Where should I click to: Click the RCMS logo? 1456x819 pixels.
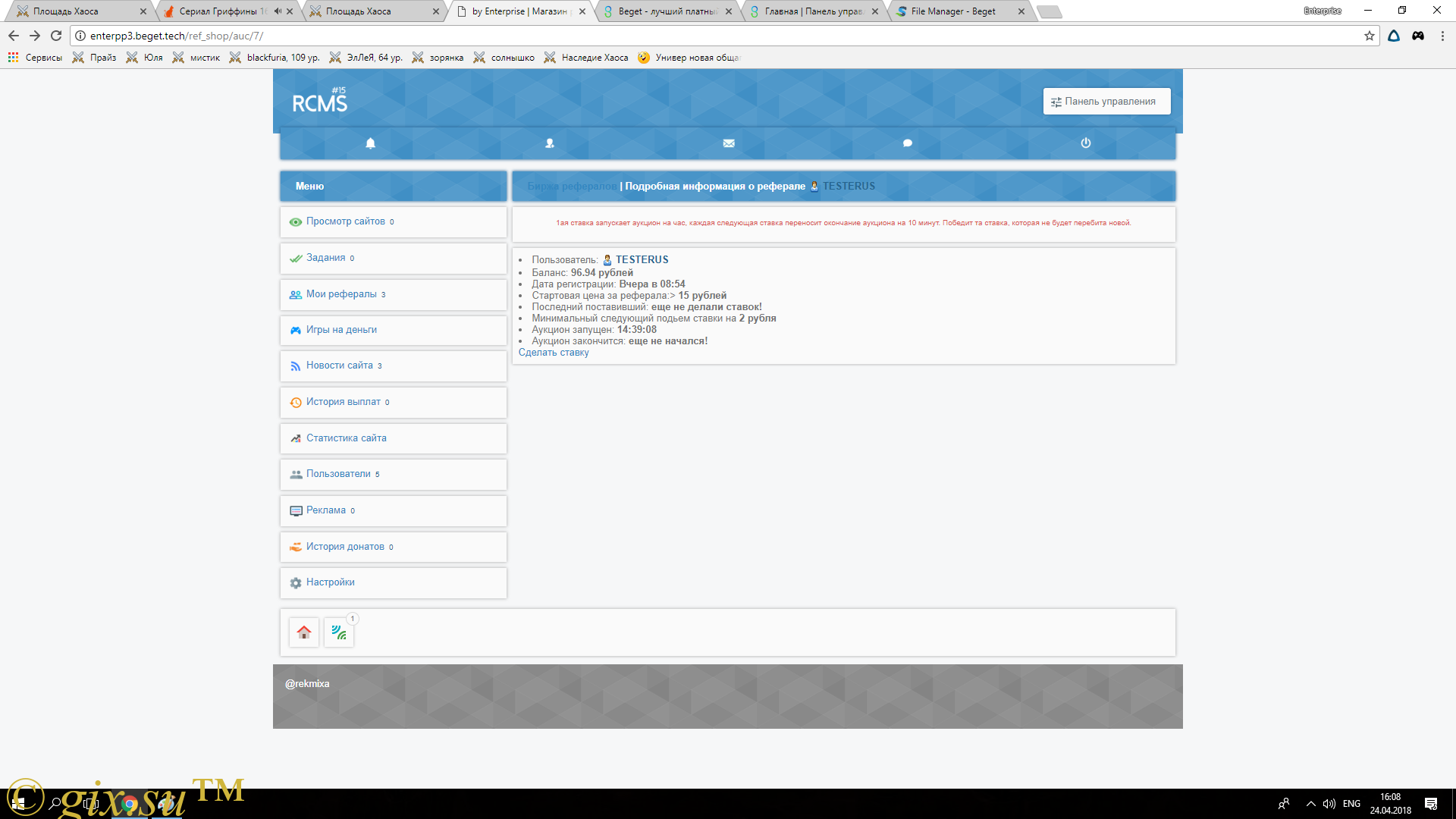(x=319, y=102)
